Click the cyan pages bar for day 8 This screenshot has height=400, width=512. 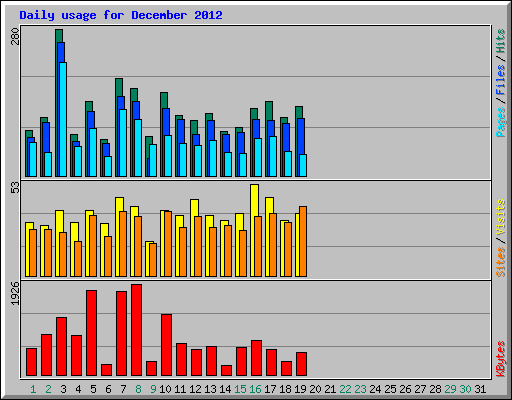(138, 148)
